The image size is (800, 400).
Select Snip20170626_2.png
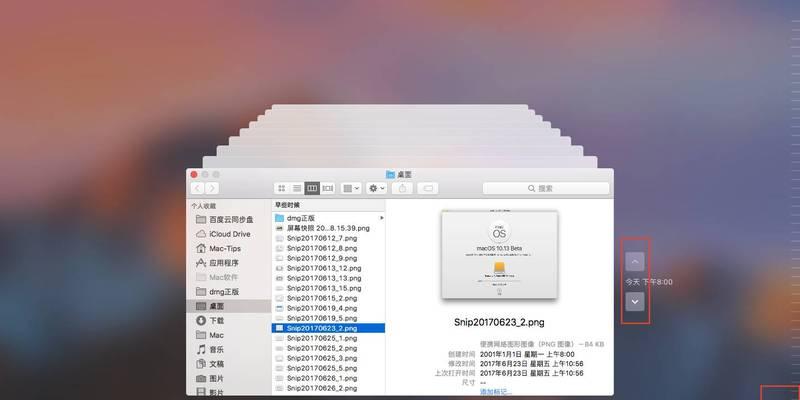(x=329, y=388)
